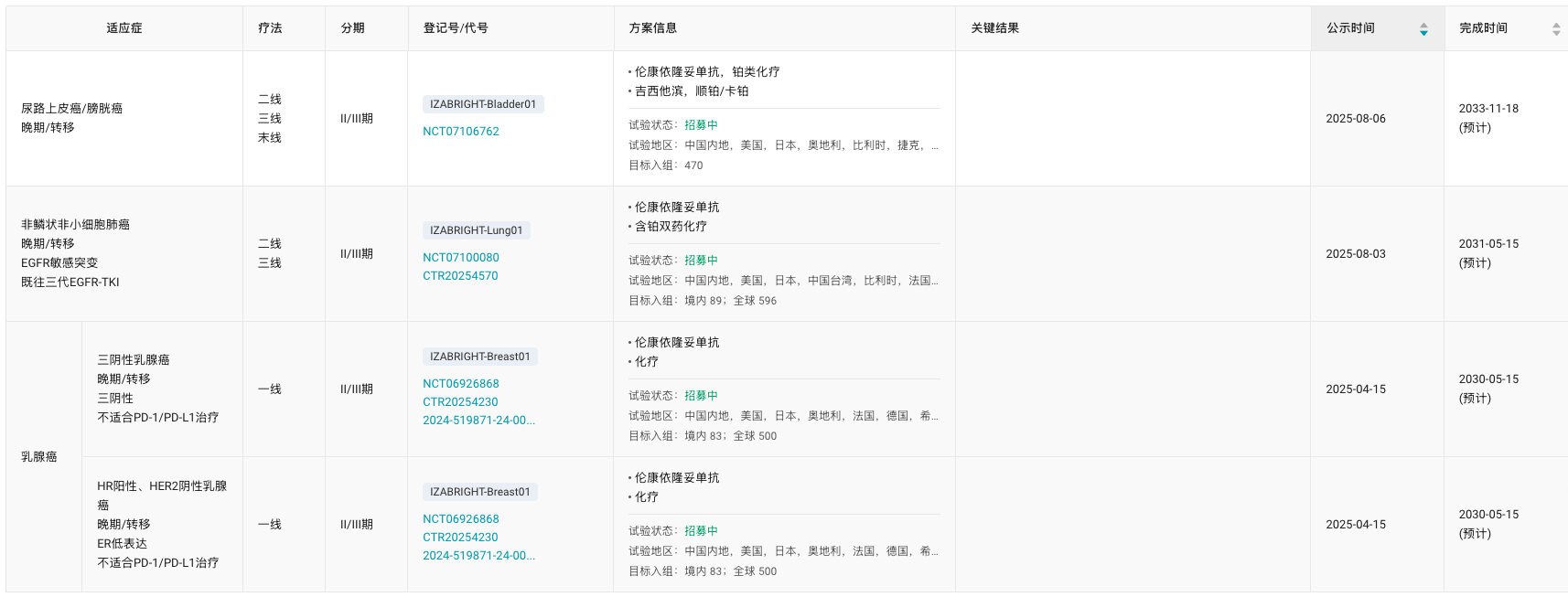Open NCT06926868 in the HR阳性 row

[x=461, y=519]
